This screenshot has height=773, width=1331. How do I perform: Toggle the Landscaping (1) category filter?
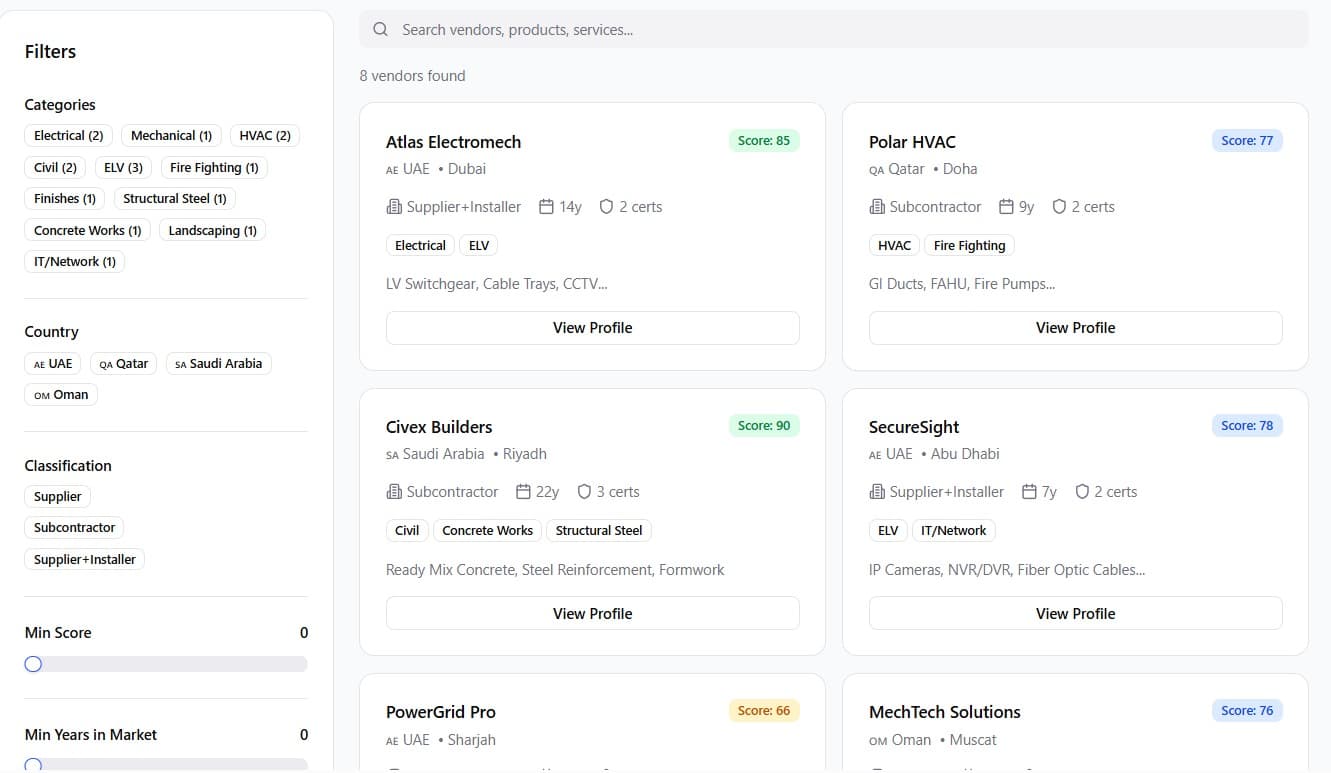(212, 231)
